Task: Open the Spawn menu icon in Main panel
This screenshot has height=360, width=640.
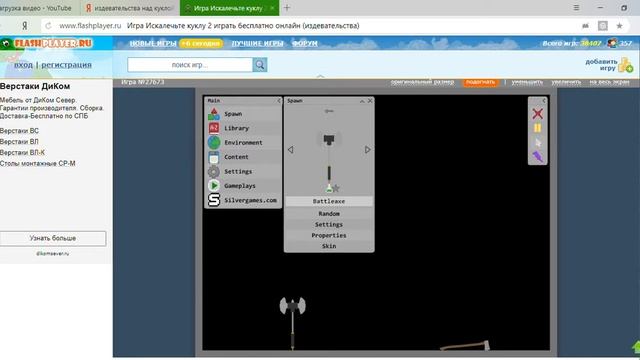Action: pos(213,114)
